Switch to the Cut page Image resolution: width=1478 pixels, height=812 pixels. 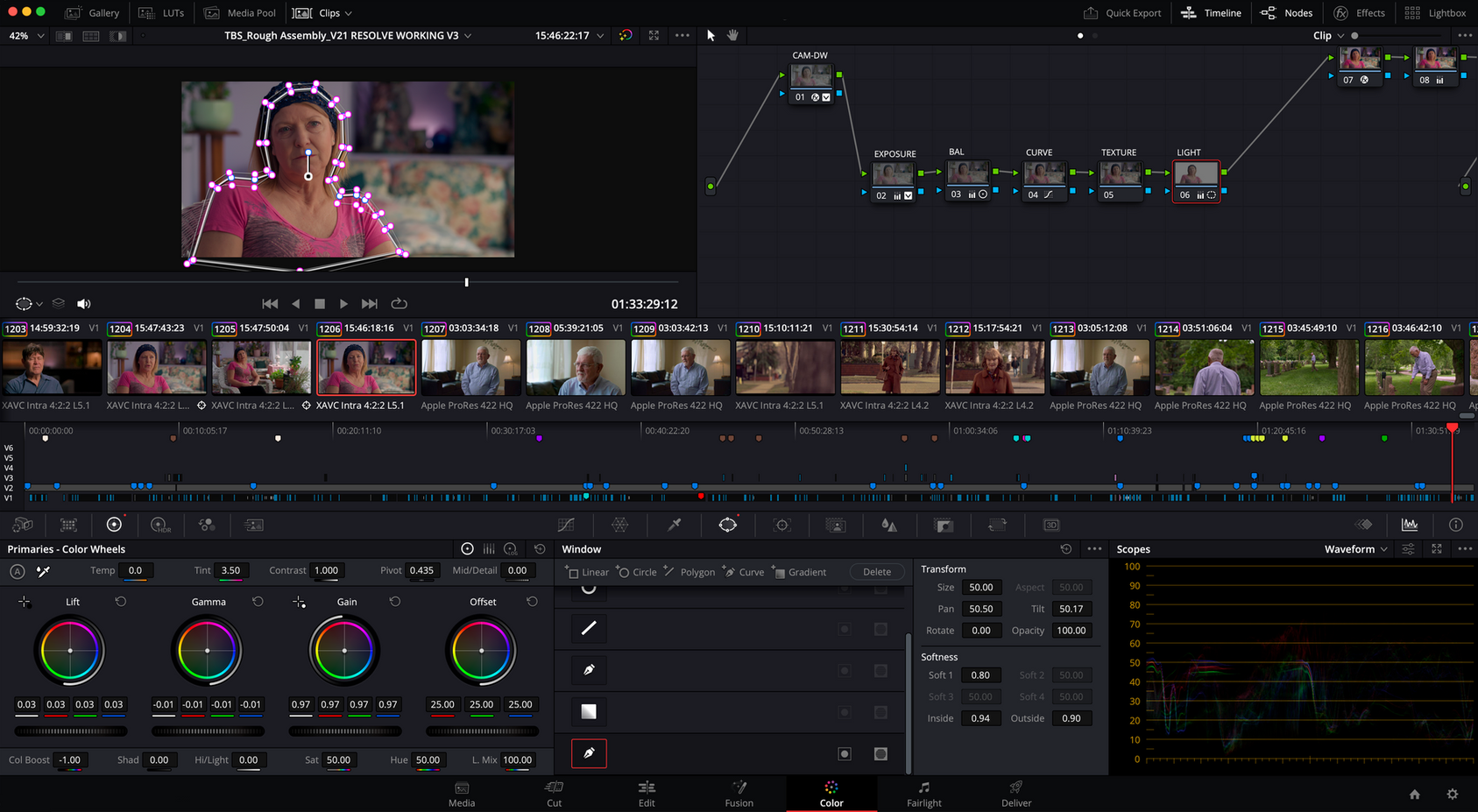pos(555,794)
